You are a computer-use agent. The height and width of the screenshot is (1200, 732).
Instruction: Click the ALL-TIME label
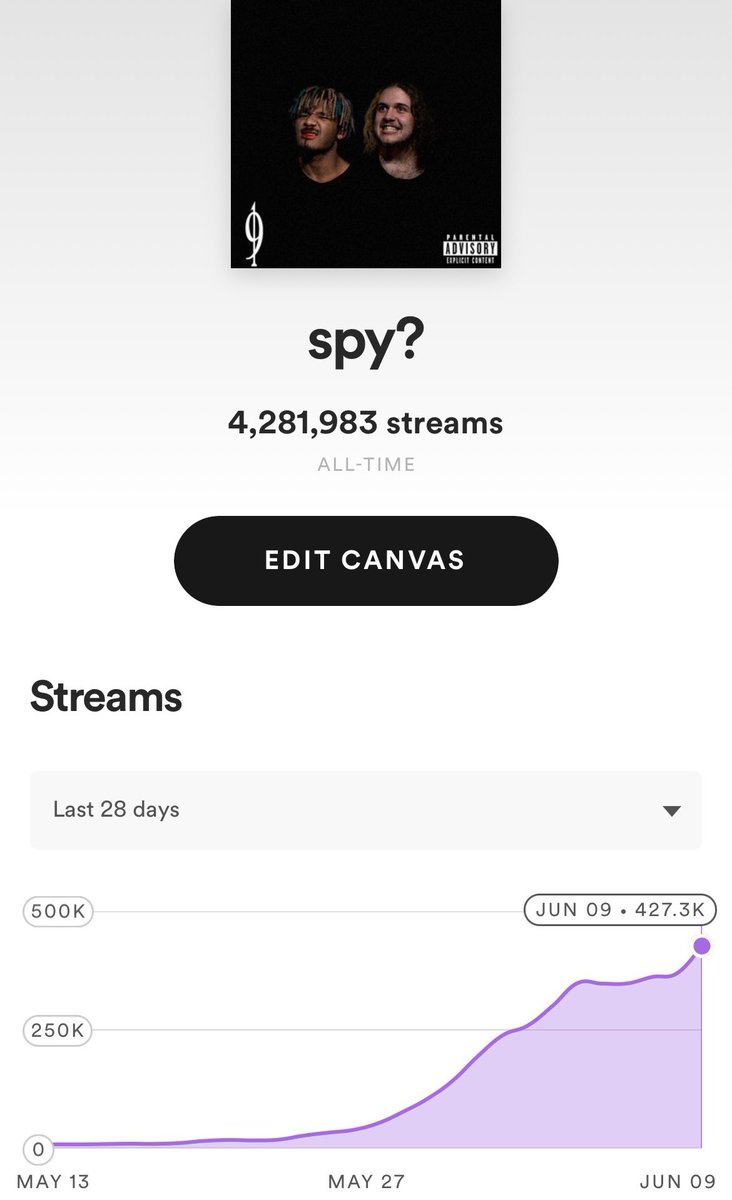[x=366, y=465]
